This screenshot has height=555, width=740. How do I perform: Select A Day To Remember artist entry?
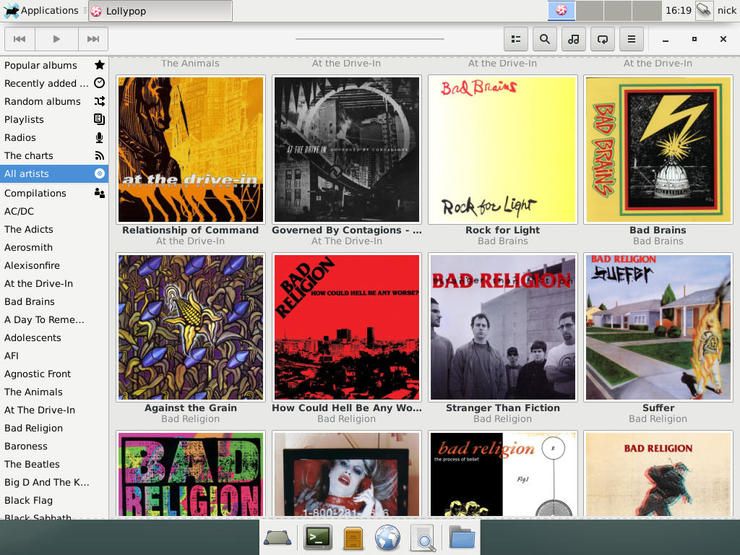(x=54, y=320)
